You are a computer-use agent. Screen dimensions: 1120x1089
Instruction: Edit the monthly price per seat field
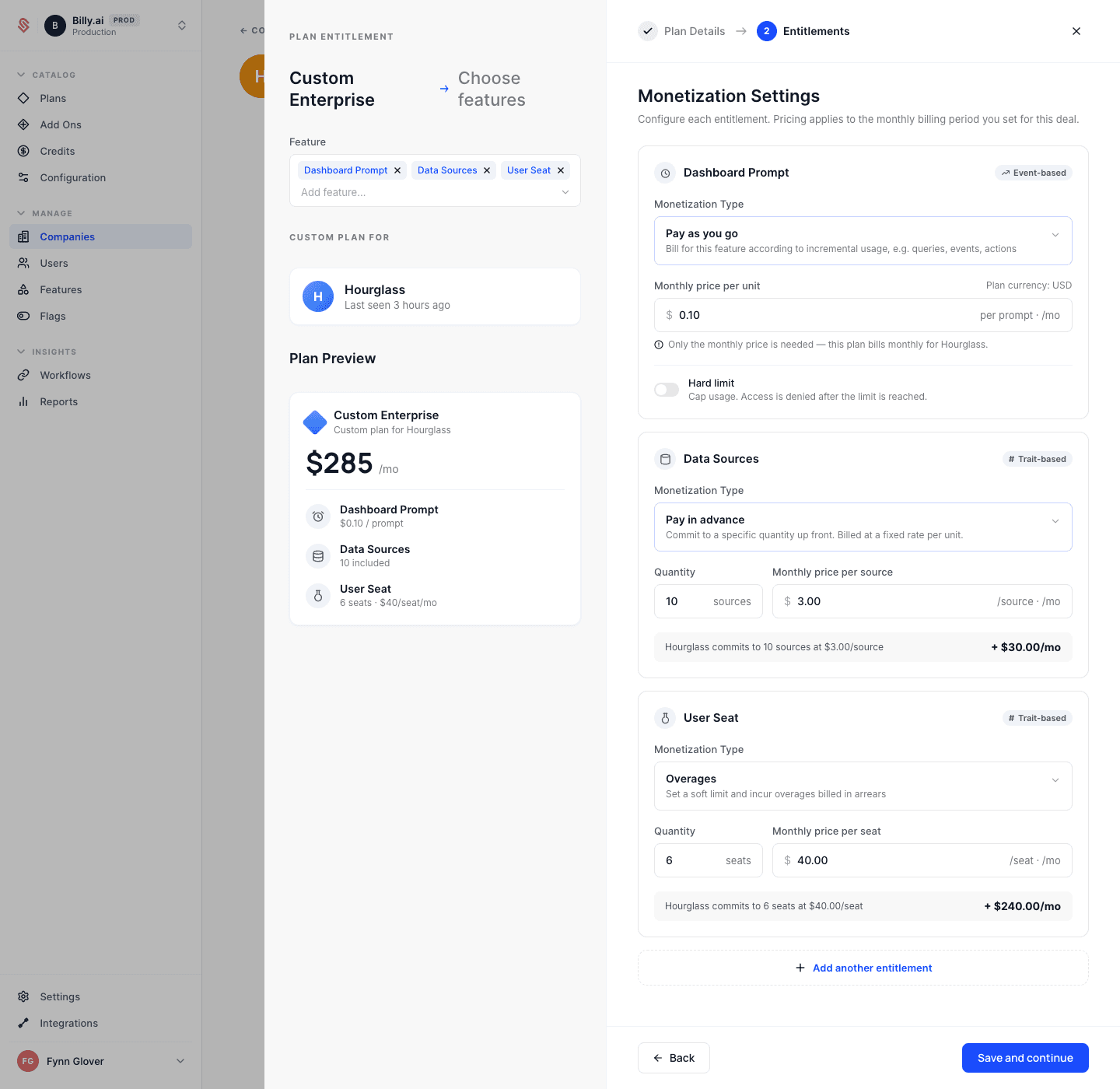click(x=922, y=860)
